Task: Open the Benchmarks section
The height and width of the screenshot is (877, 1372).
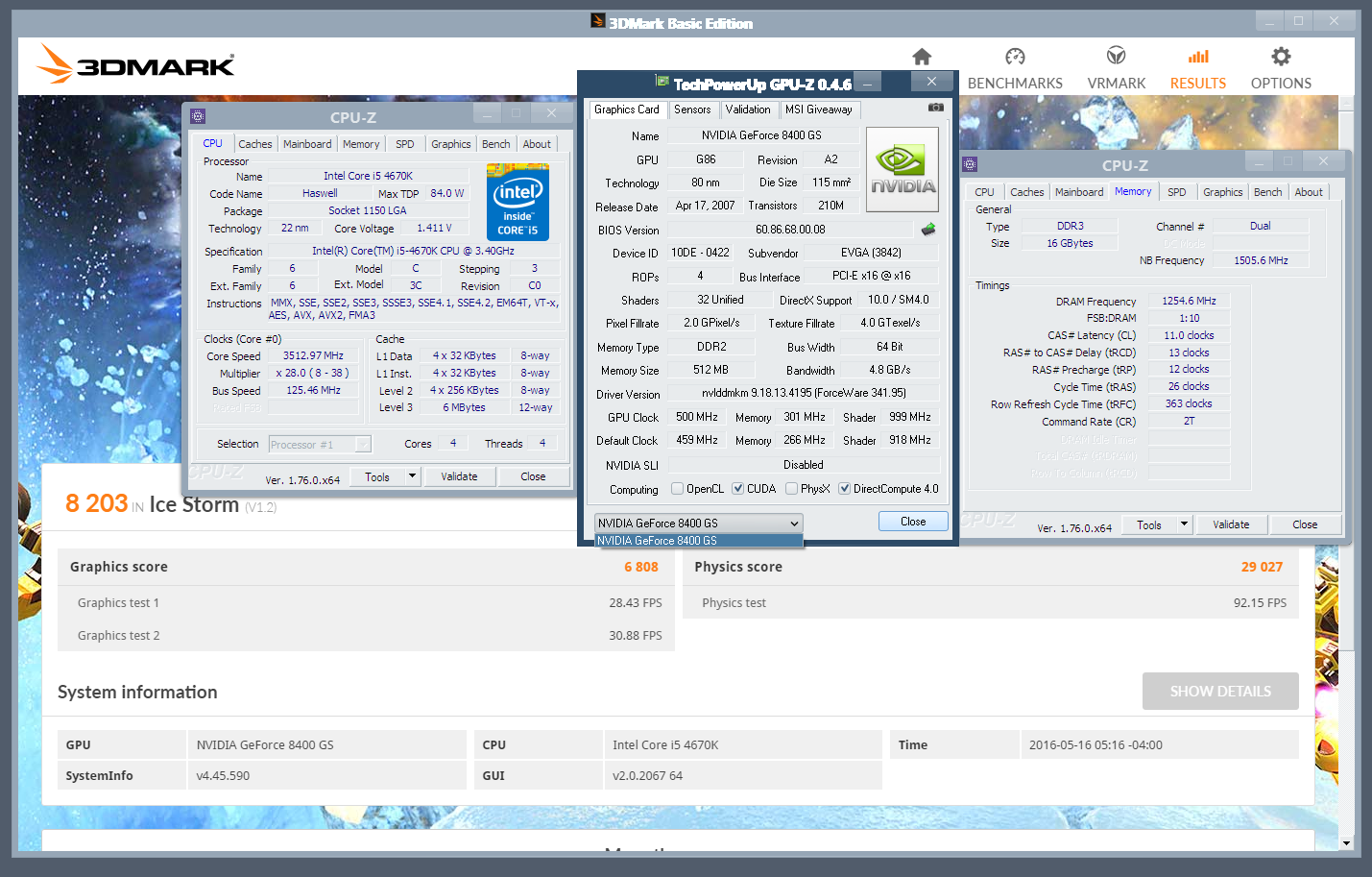Action: click(x=1015, y=69)
